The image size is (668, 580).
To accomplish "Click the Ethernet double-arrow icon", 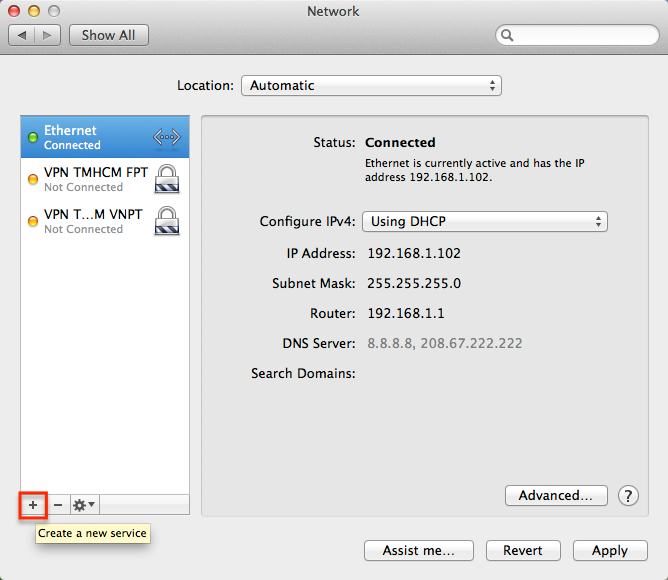I will [166, 137].
